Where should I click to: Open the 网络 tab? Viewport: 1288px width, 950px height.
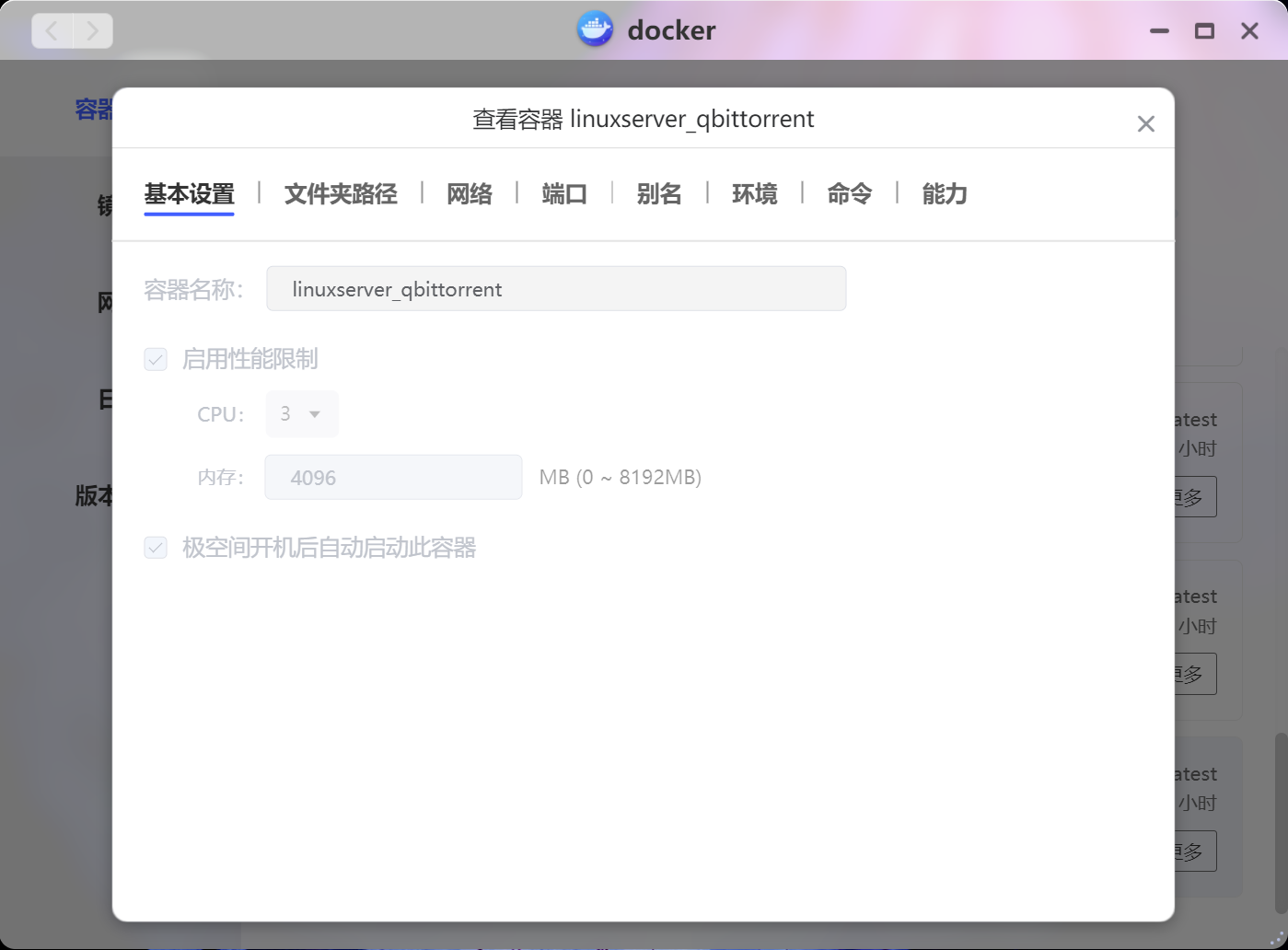(470, 194)
